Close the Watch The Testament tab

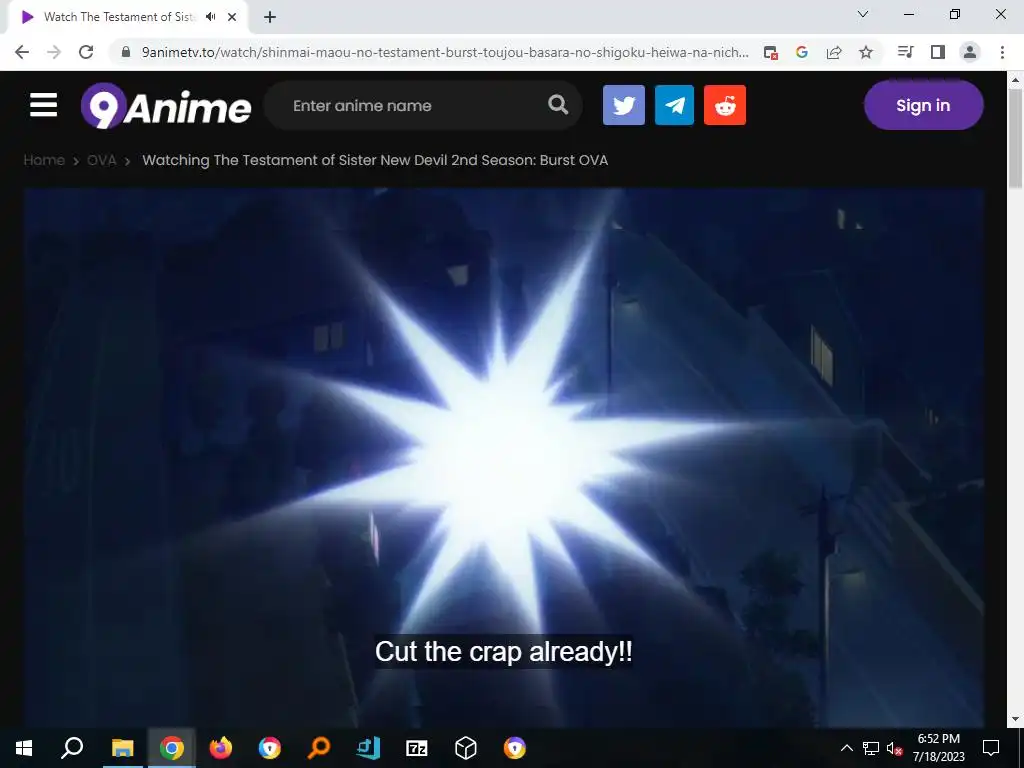[232, 17]
